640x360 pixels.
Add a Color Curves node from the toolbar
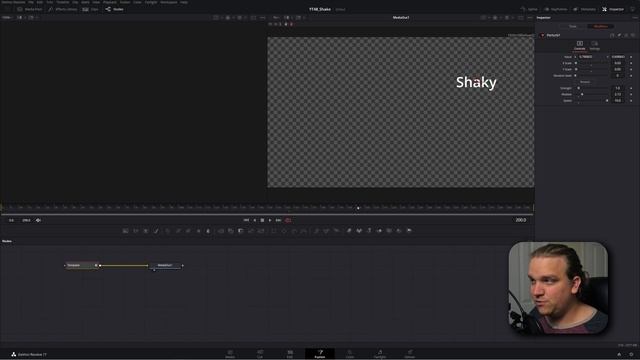[x=178, y=231]
